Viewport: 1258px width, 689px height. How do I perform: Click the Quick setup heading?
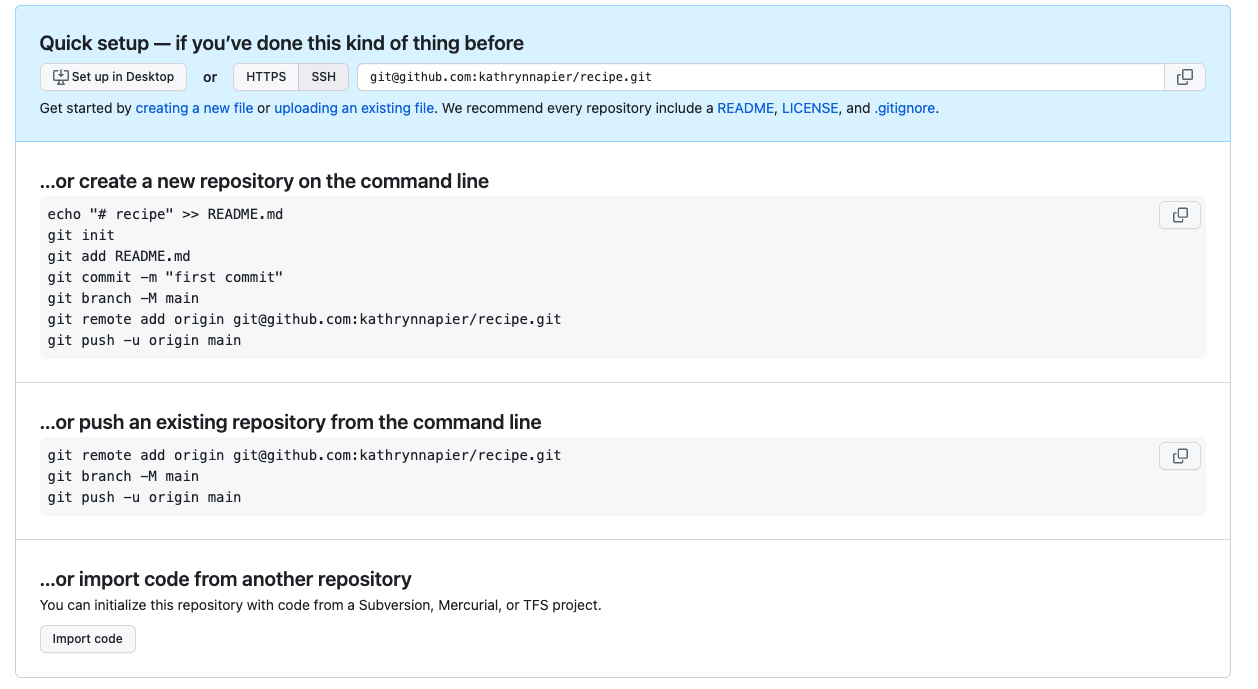[x=281, y=43]
